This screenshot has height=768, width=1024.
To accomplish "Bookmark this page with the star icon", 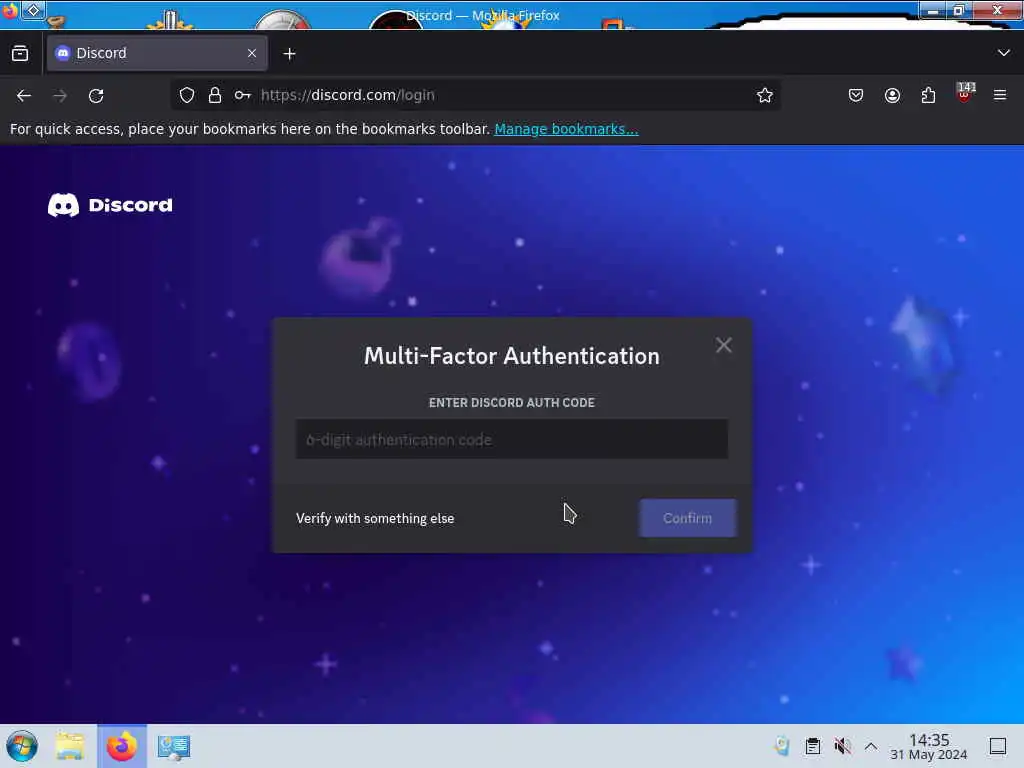I will (765, 95).
